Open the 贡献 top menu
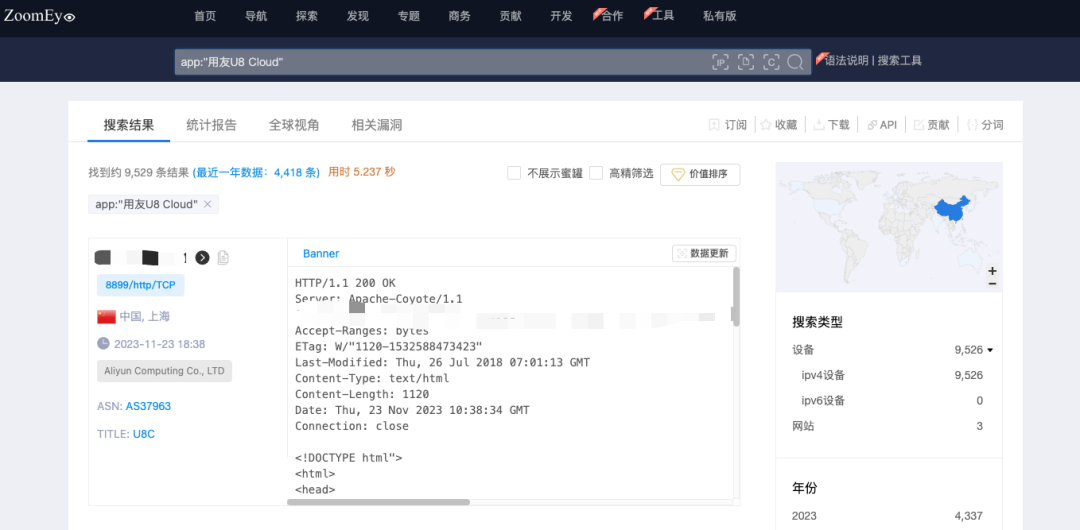 [510, 16]
